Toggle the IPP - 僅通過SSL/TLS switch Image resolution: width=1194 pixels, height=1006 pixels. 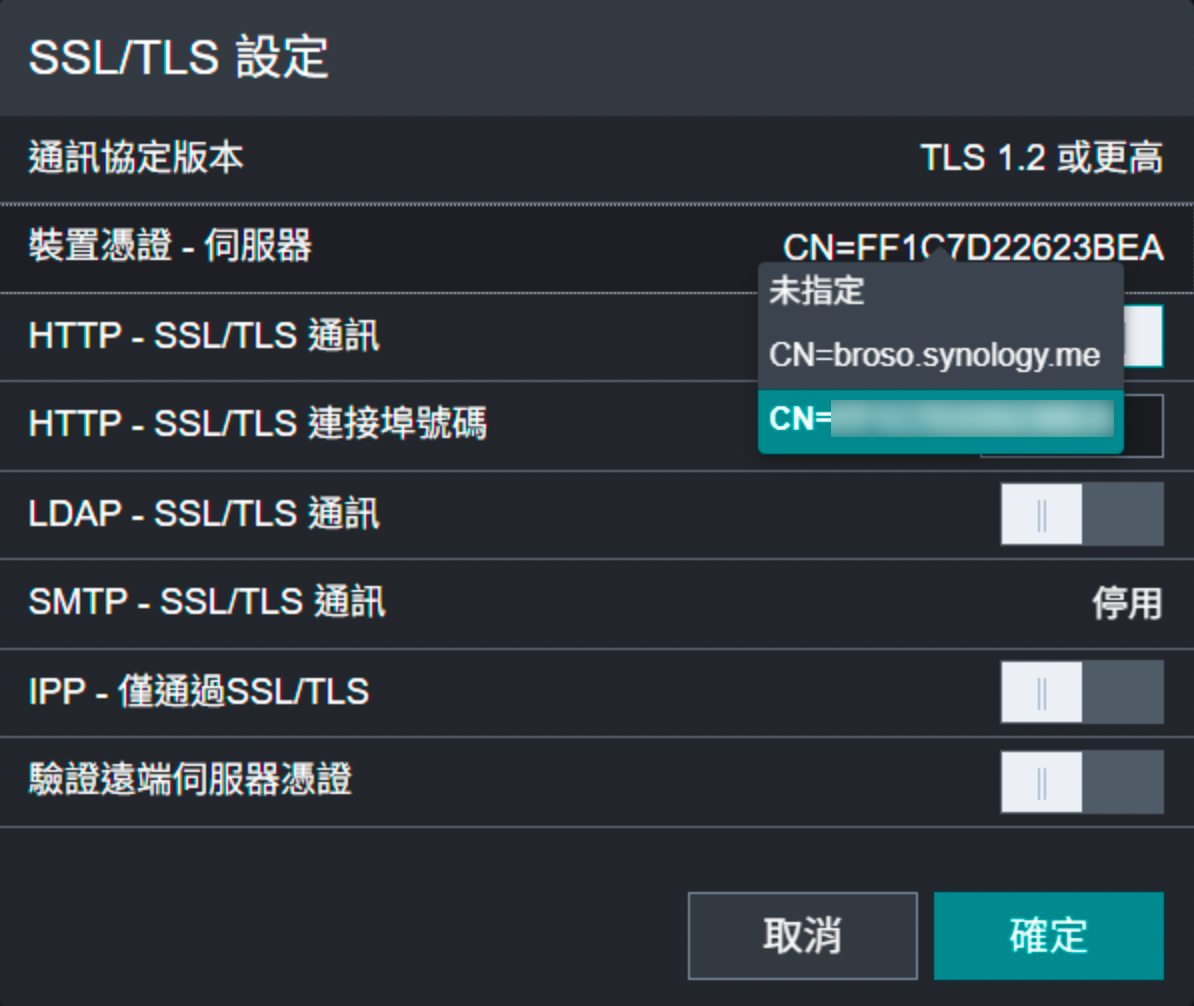(x=1082, y=691)
